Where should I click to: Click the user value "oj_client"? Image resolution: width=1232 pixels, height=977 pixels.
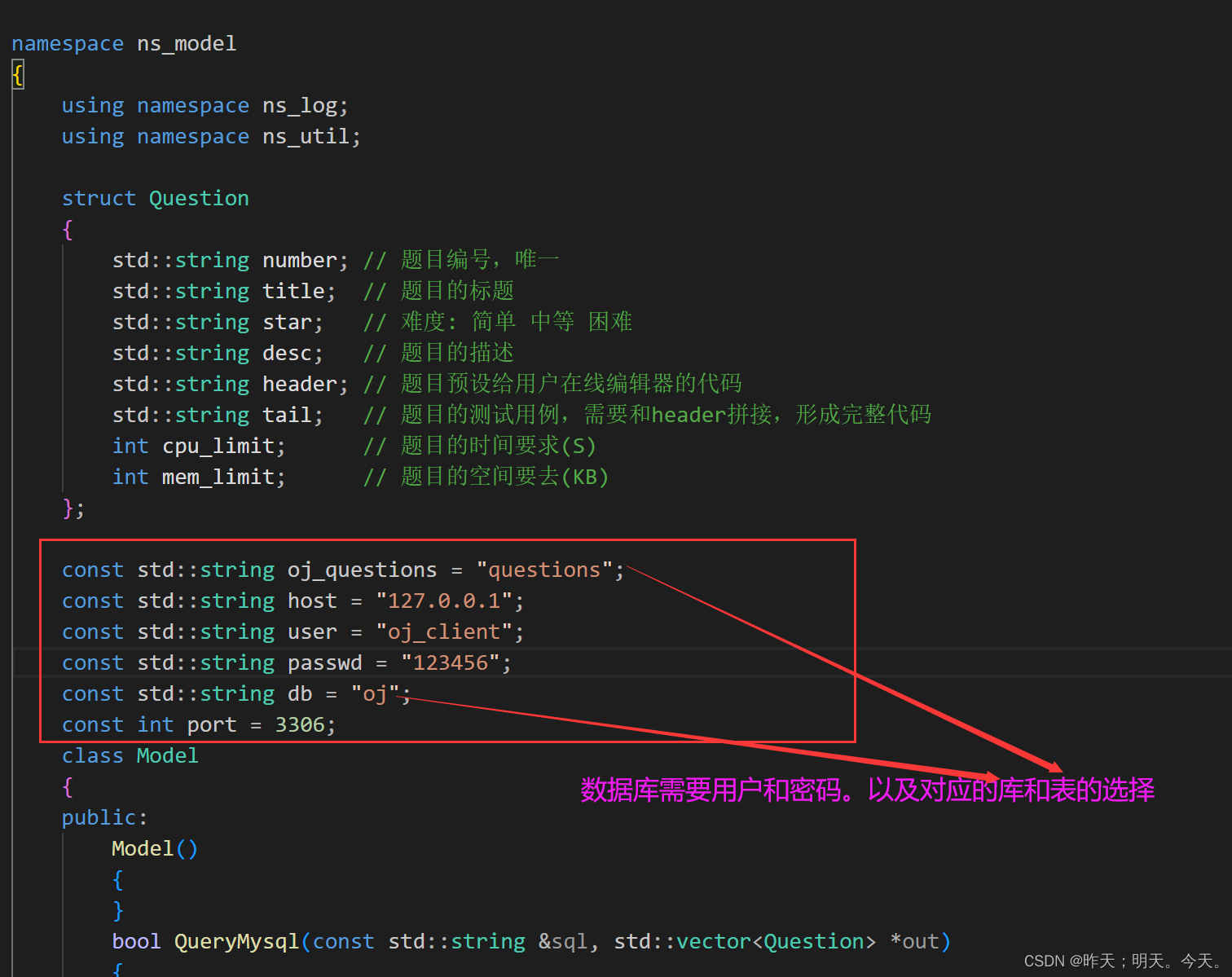point(444,632)
